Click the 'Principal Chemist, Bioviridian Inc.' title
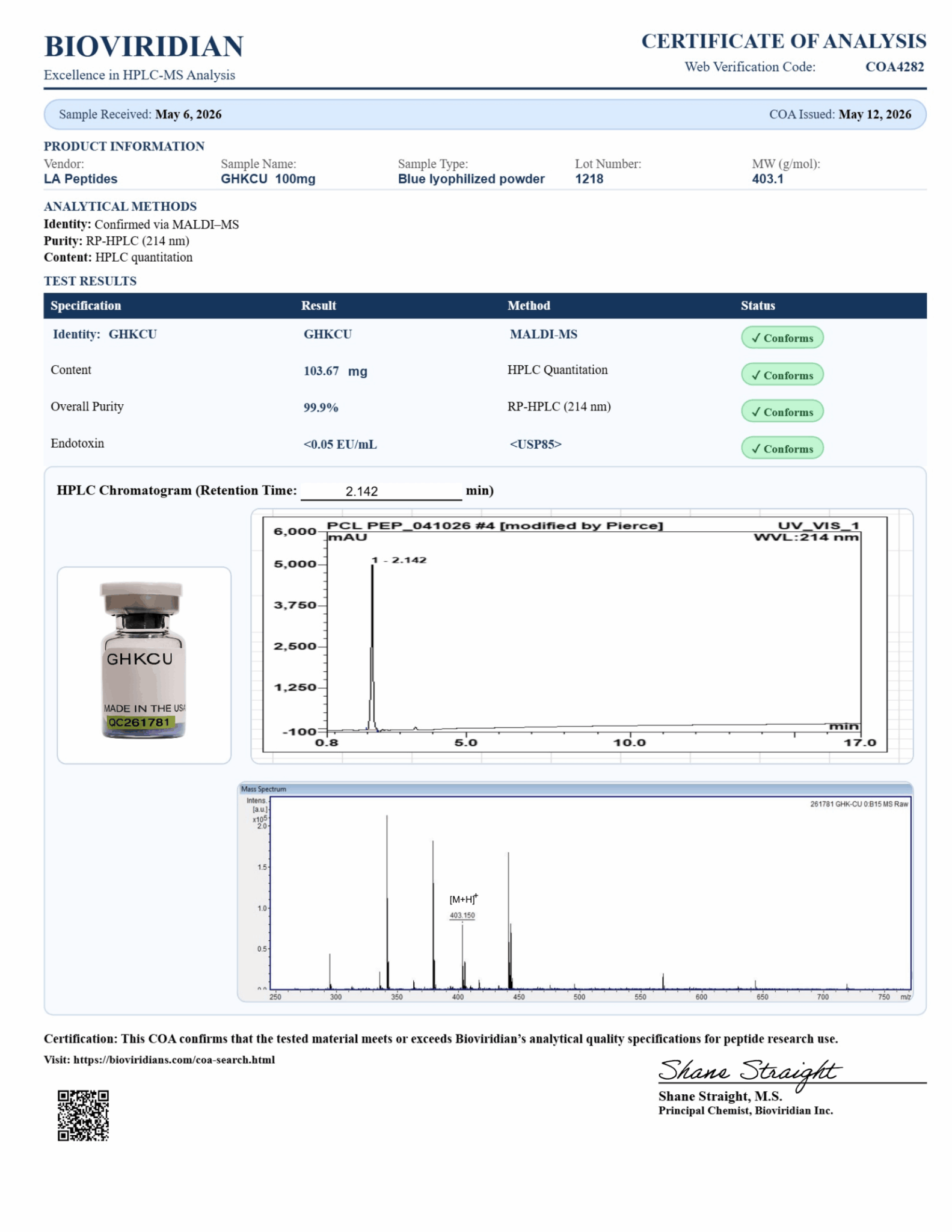The image size is (952, 1232). pyautogui.click(x=746, y=1110)
